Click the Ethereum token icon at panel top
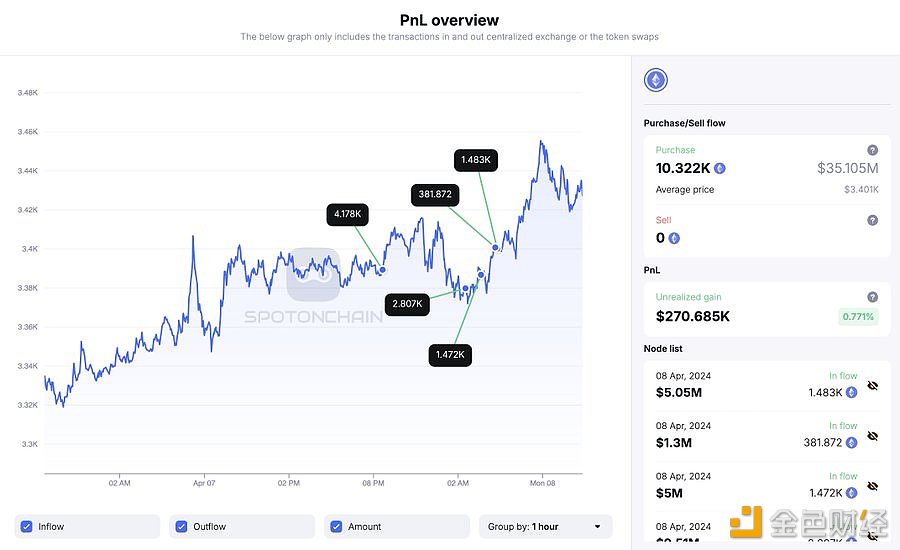The width and height of the screenshot is (900, 550). pyautogui.click(x=655, y=80)
